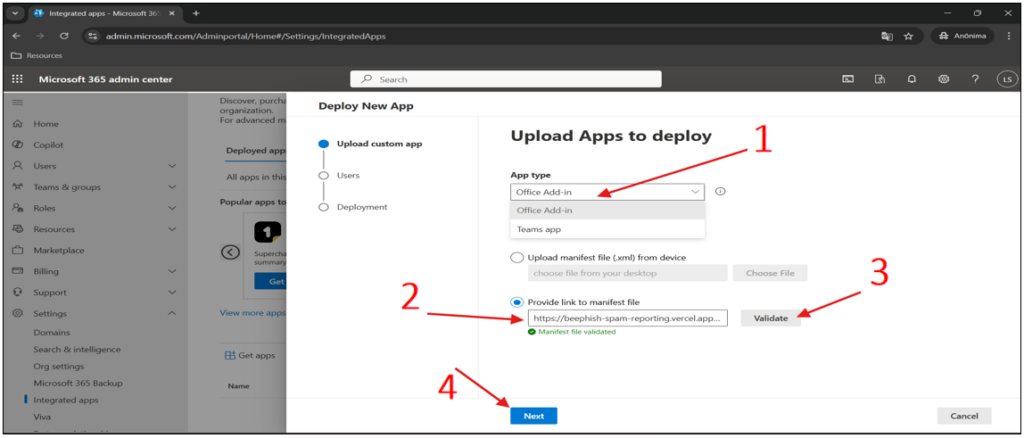
Task: Click the info icon beside App type
Action: [x=721, y=192]
